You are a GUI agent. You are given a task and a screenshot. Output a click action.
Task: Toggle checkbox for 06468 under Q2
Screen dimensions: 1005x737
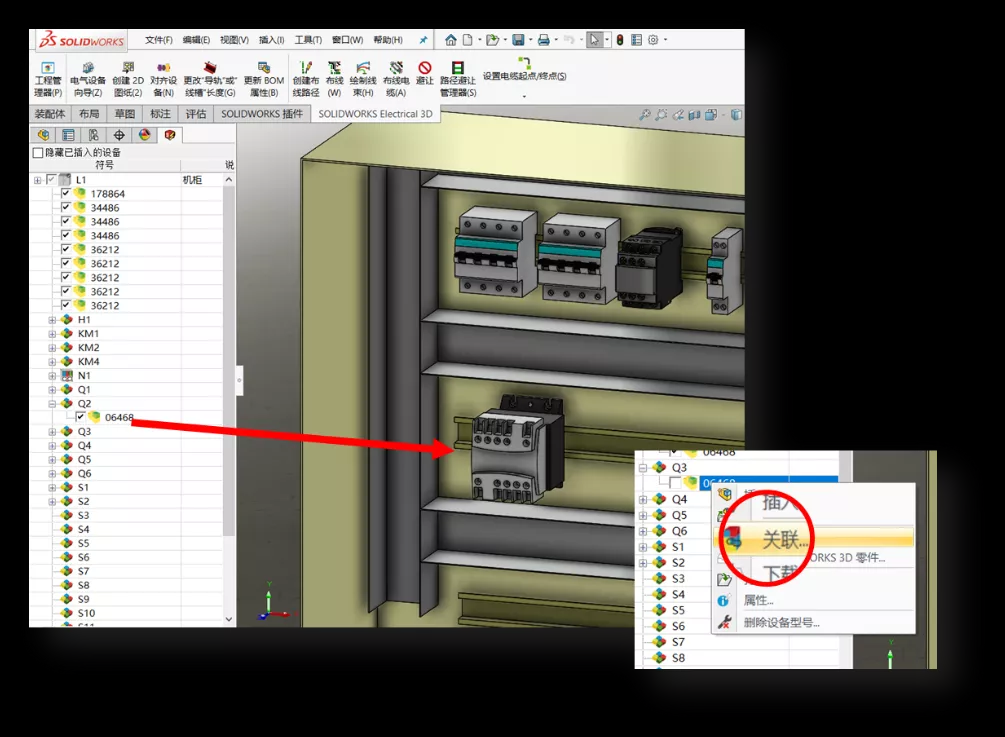pyautogui.click(x=80, y=418)
